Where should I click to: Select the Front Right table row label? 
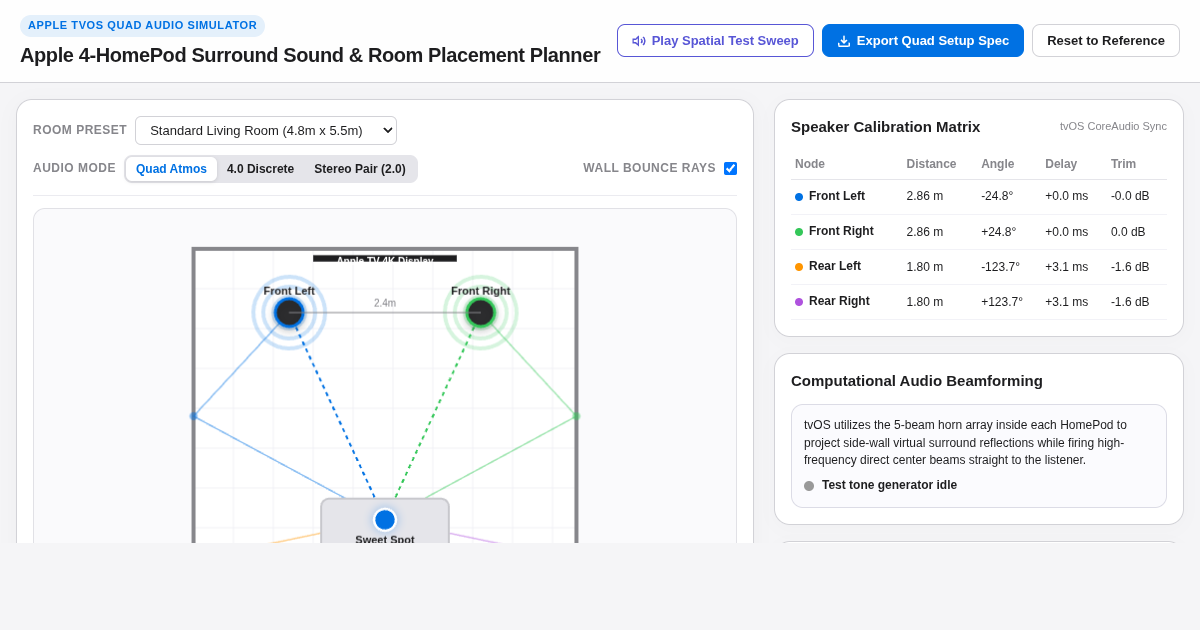tap(841, 231)
